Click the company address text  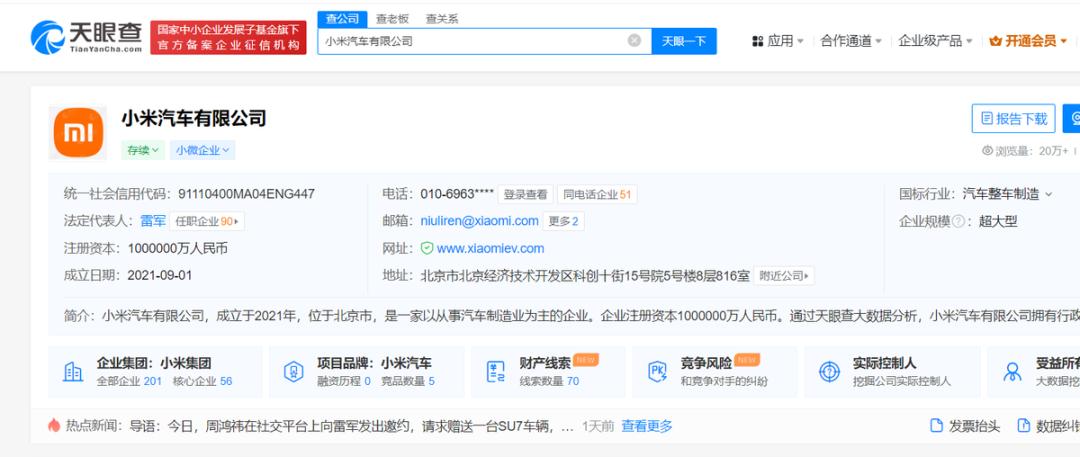tap(585, 276)
